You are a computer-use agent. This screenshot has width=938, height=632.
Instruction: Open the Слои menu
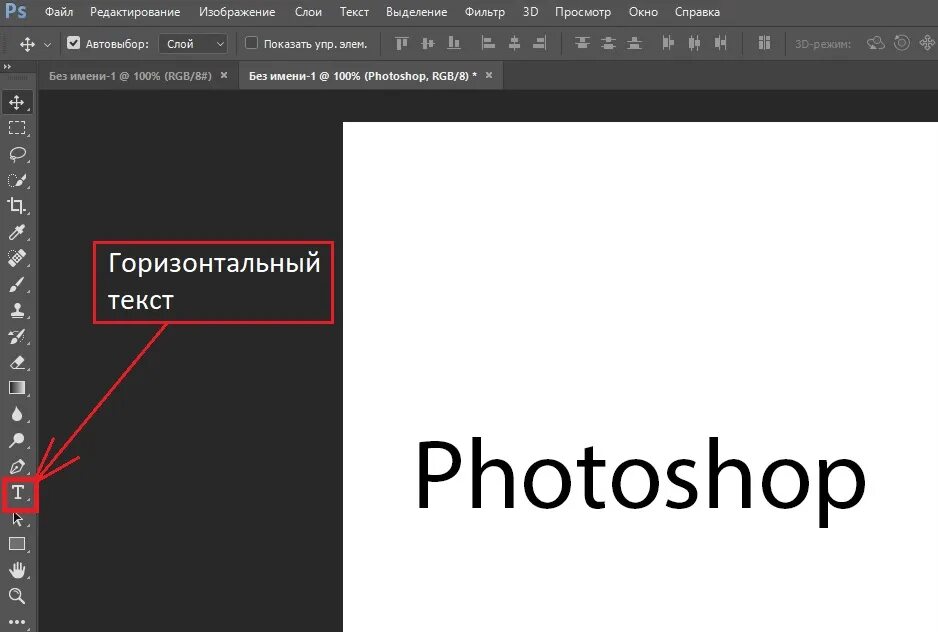(308, 12)
